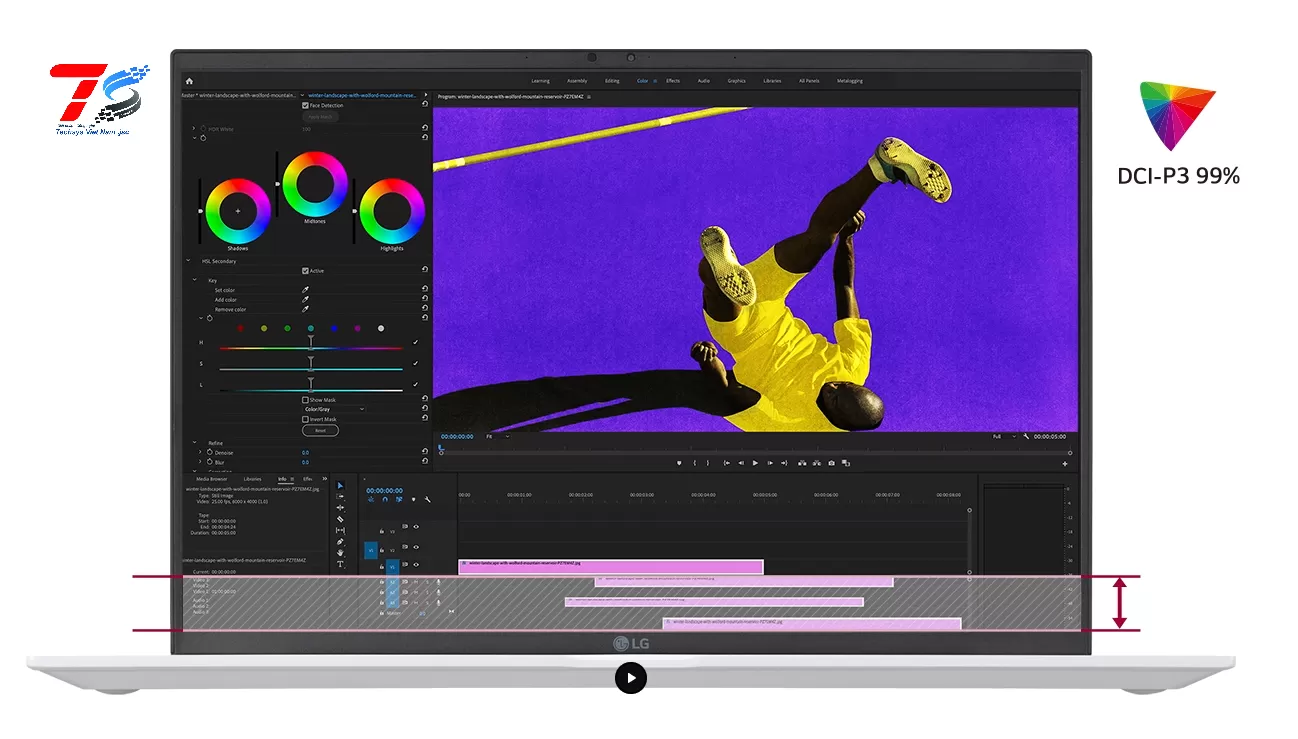Switch to the Effects workspace tab
Screen dimensions: 1298x739
(673, 81)
